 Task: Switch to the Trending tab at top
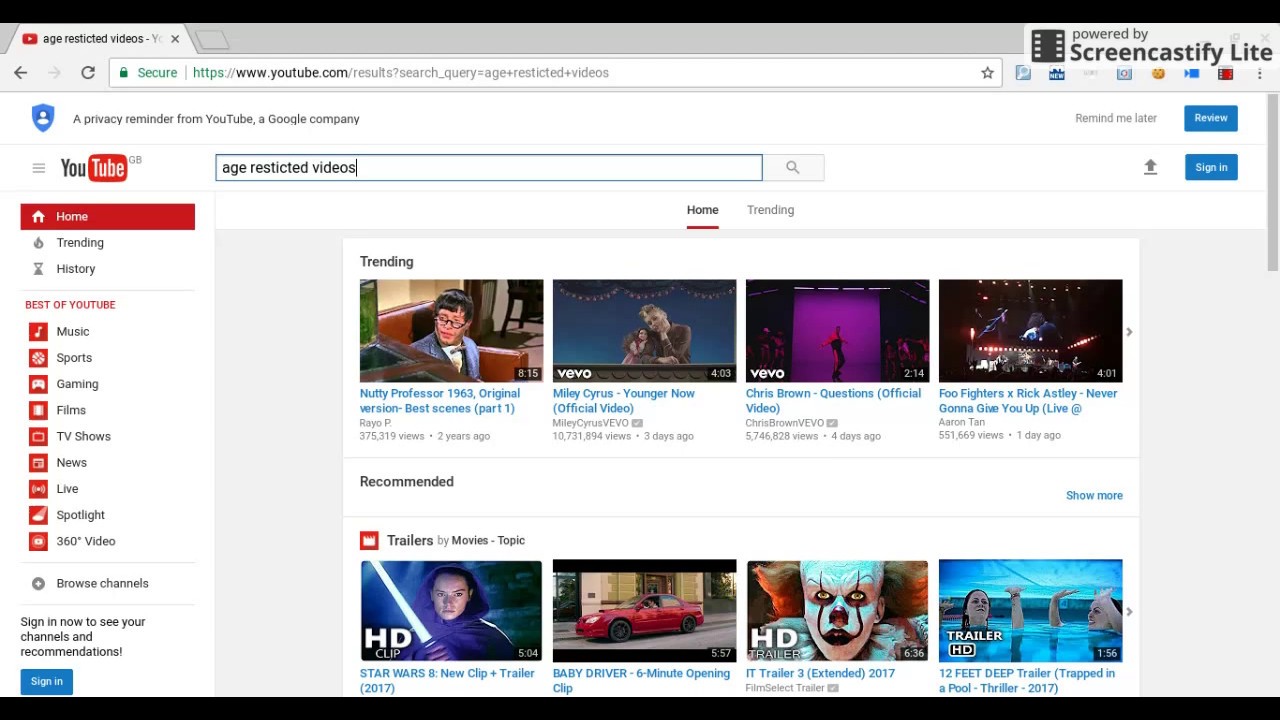pyautogui.click(x=770, y=210)
